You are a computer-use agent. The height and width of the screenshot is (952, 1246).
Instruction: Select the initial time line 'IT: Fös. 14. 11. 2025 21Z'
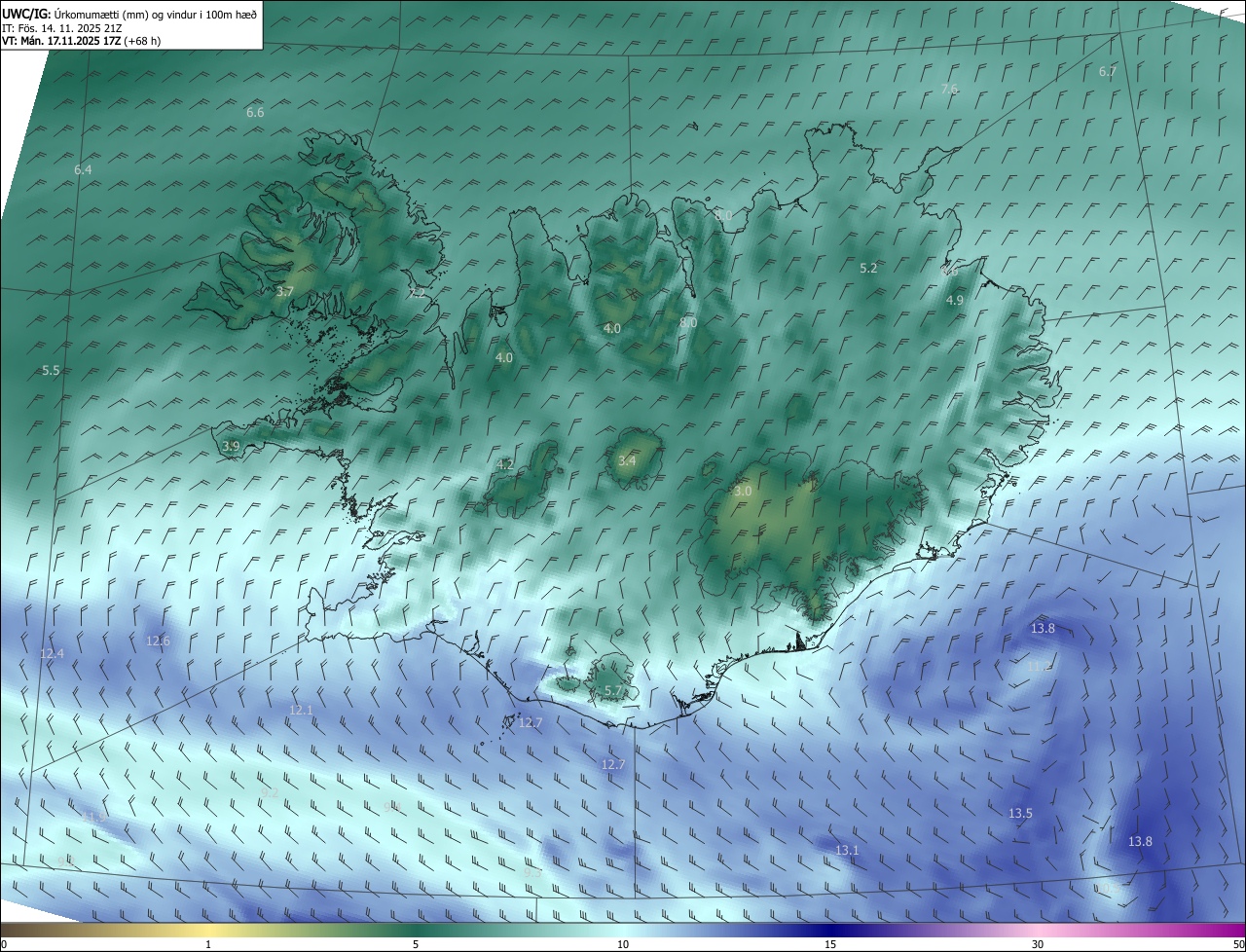pos(60,27)
